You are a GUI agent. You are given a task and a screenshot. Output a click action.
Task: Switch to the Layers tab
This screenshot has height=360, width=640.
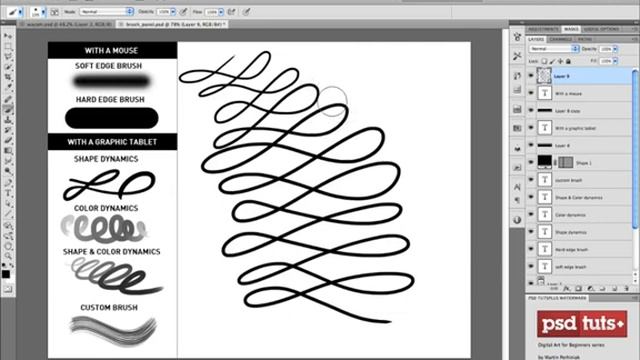click(536, 40)
